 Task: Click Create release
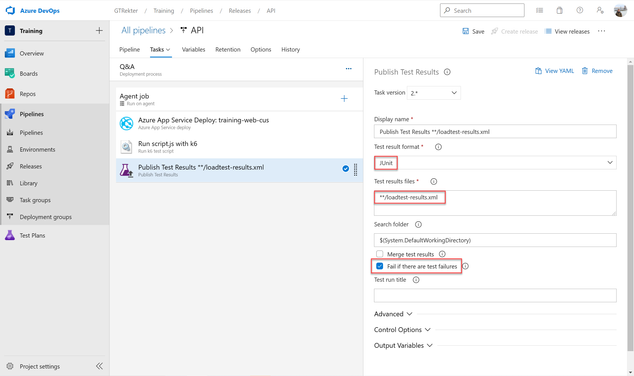pos(514,31)
